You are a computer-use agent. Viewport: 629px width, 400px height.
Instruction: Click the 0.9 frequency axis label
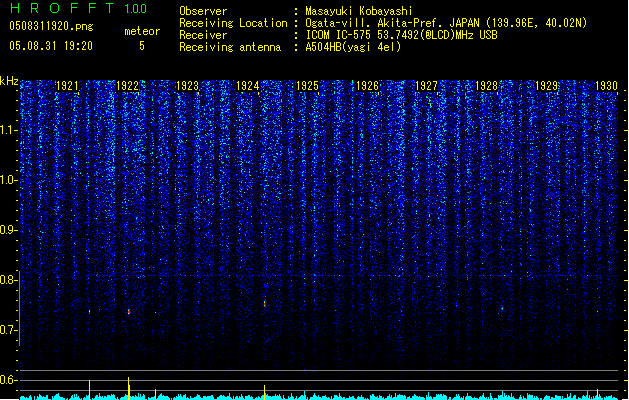point(9,230)
